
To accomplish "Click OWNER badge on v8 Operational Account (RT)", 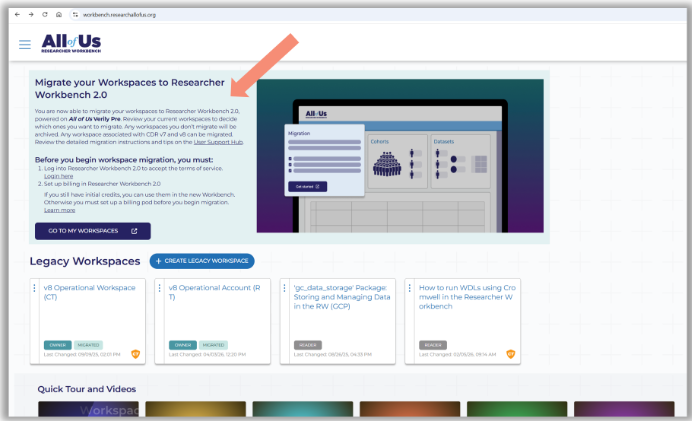I will click(183, 345).
